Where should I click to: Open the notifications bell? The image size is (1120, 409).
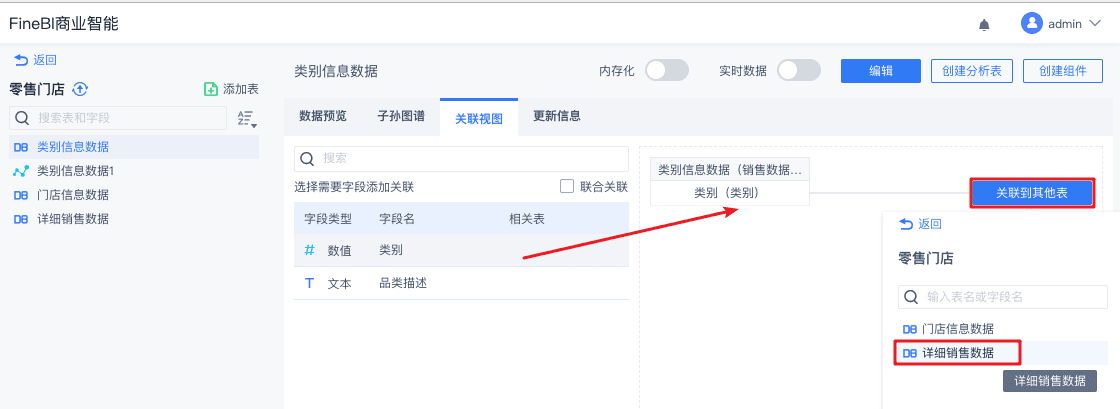click(984, 24)
